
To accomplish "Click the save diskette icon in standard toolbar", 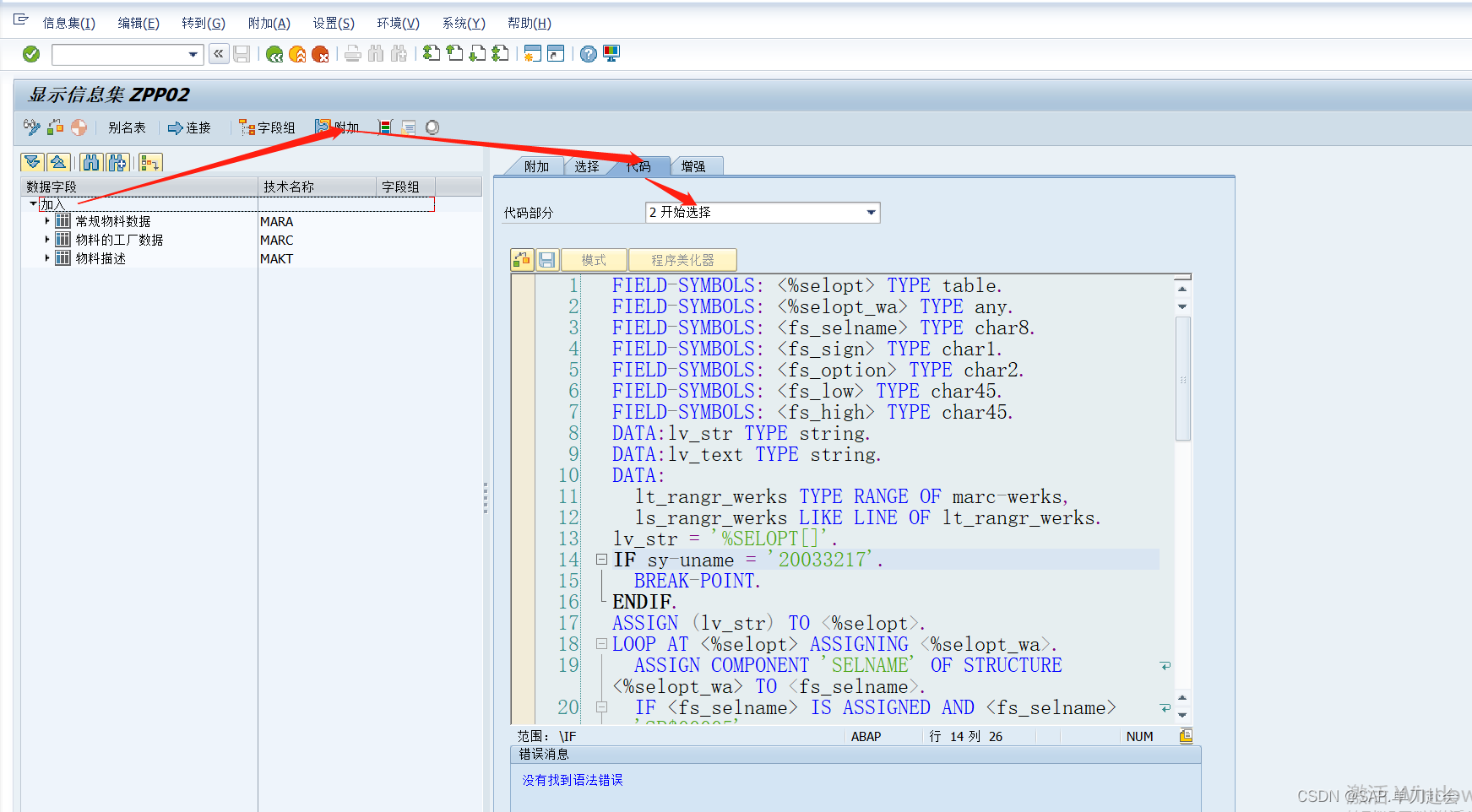I will (242, 53).
